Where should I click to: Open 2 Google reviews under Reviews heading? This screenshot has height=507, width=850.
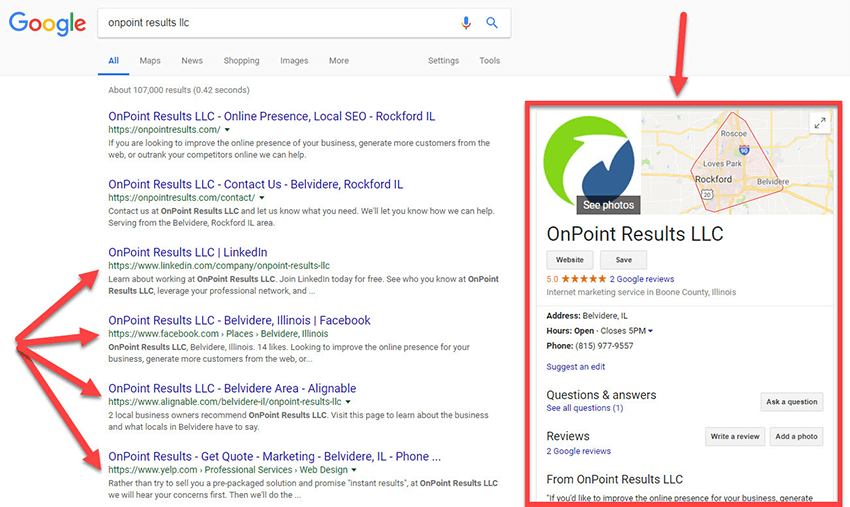[x=578, y=451]
